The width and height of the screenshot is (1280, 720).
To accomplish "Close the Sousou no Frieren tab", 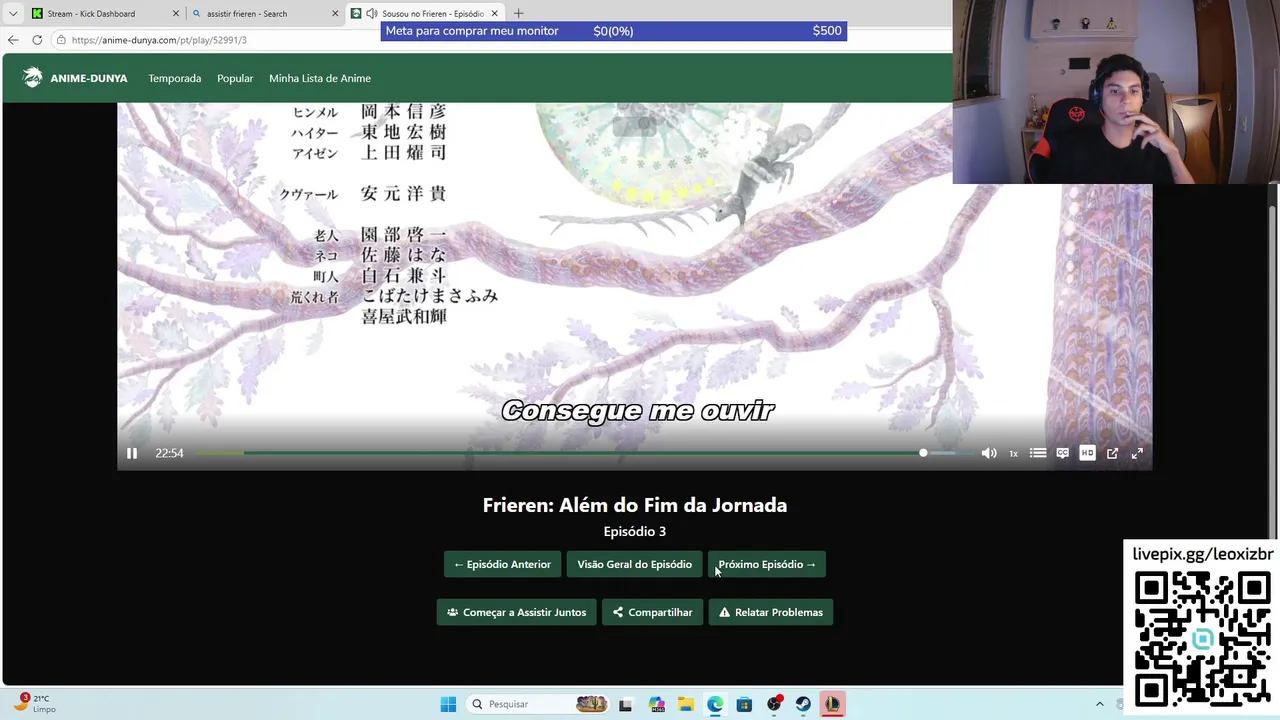I will [494, 14].
